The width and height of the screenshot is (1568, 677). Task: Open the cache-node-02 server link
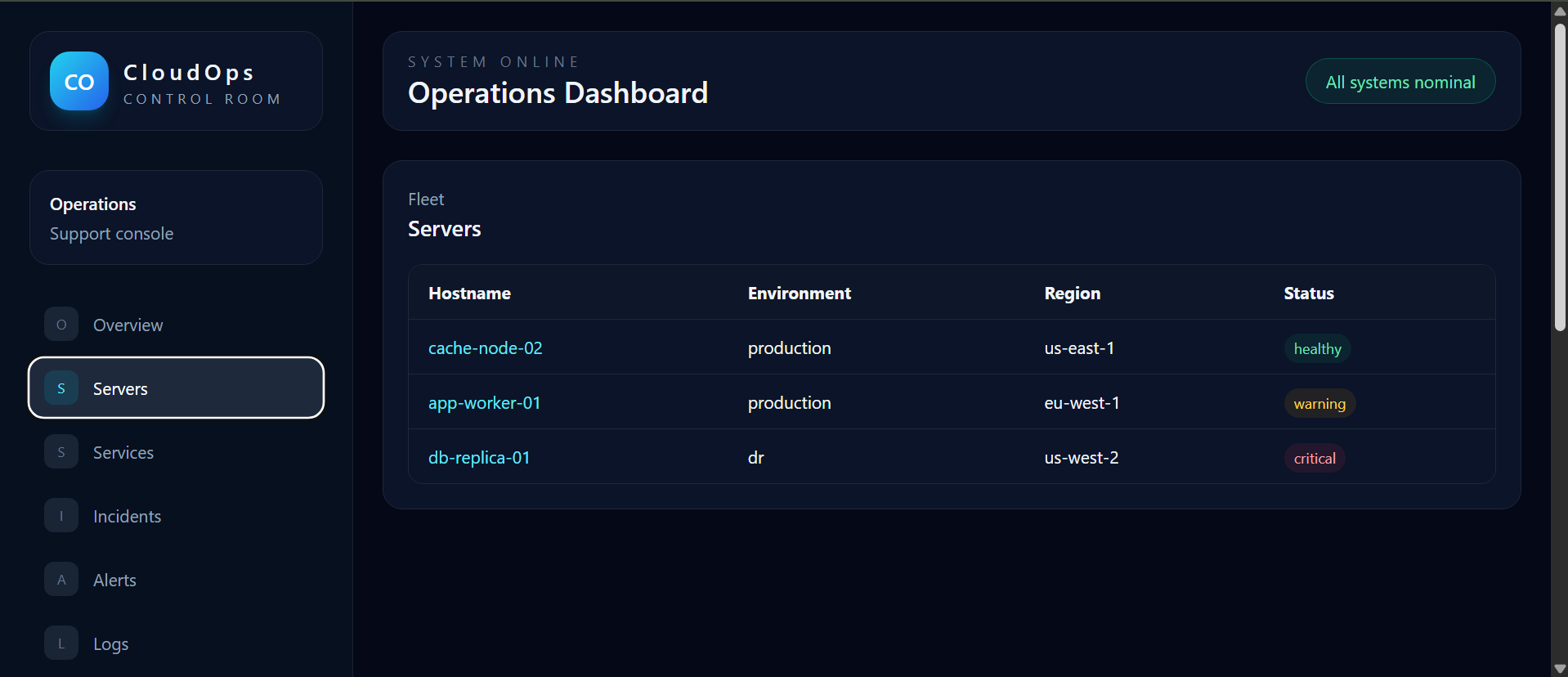click(485, 347)
